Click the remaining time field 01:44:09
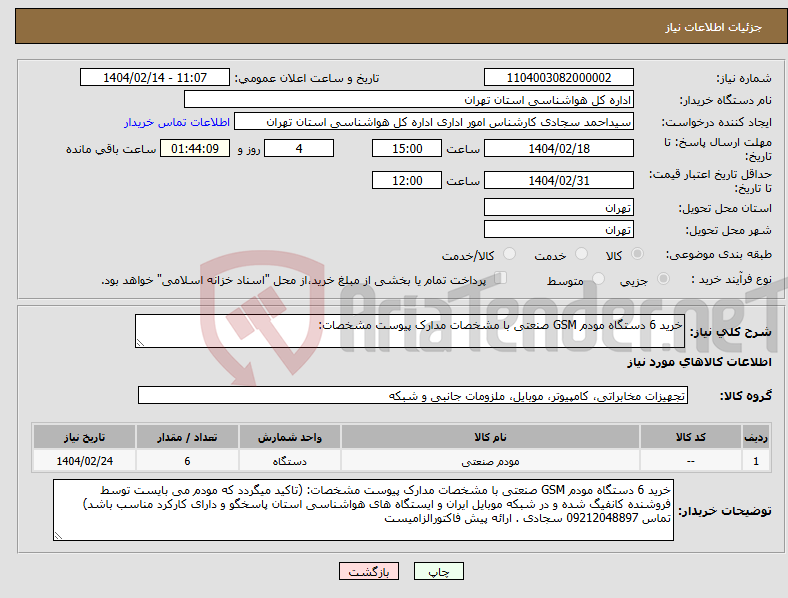 click(195, 148)
